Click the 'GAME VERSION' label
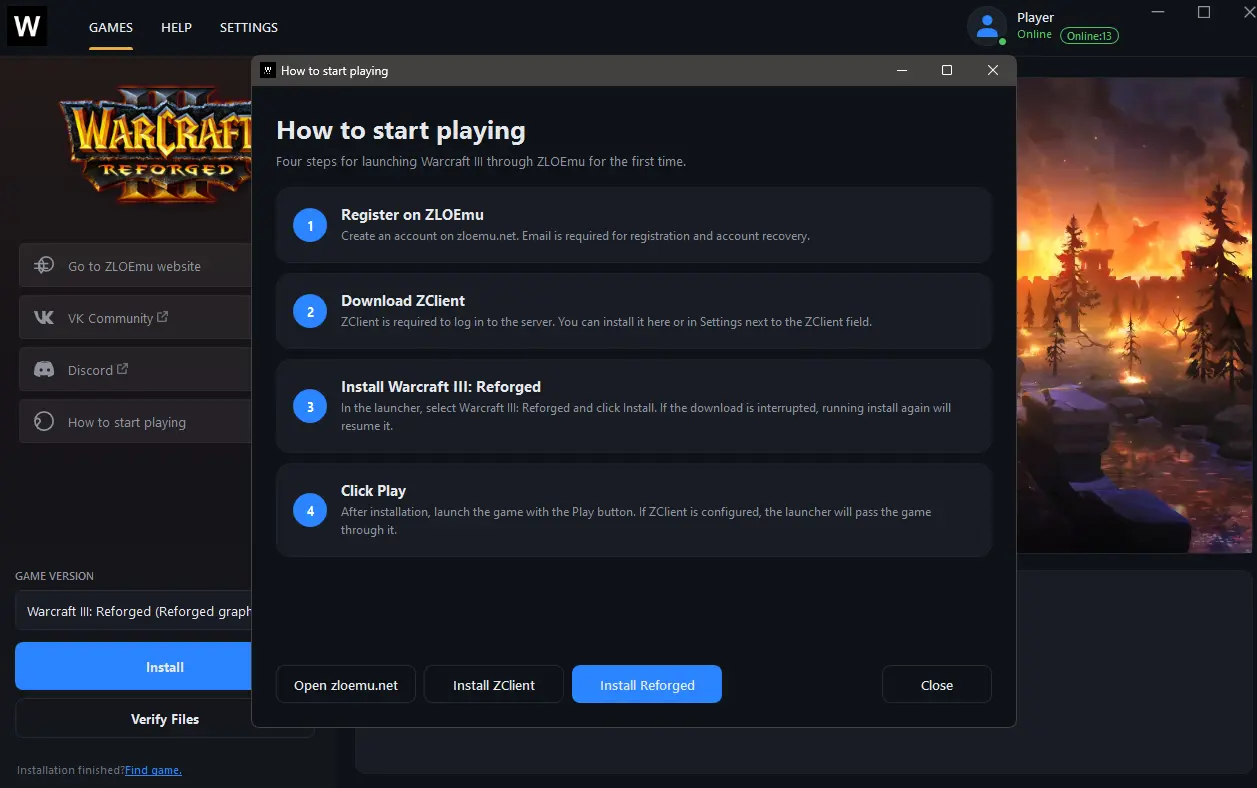 54,576
